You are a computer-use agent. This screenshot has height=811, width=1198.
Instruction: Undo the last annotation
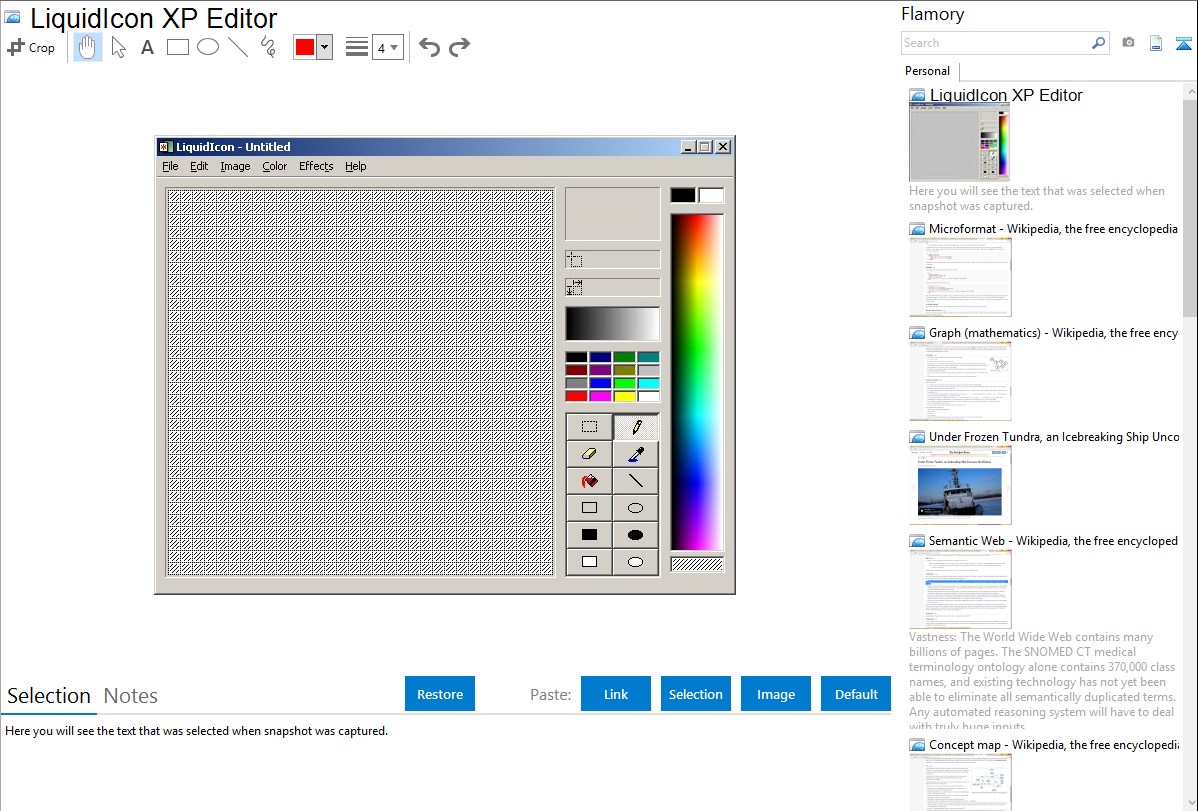(429, 47)
